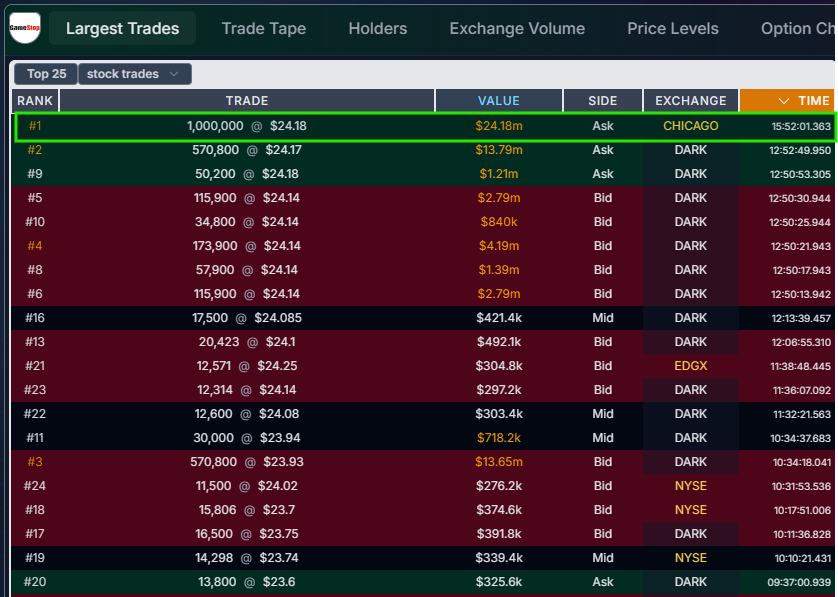Click the EDGX exchange cell
The width and height of the screenshot is (838, 597).
click(690, 366)
